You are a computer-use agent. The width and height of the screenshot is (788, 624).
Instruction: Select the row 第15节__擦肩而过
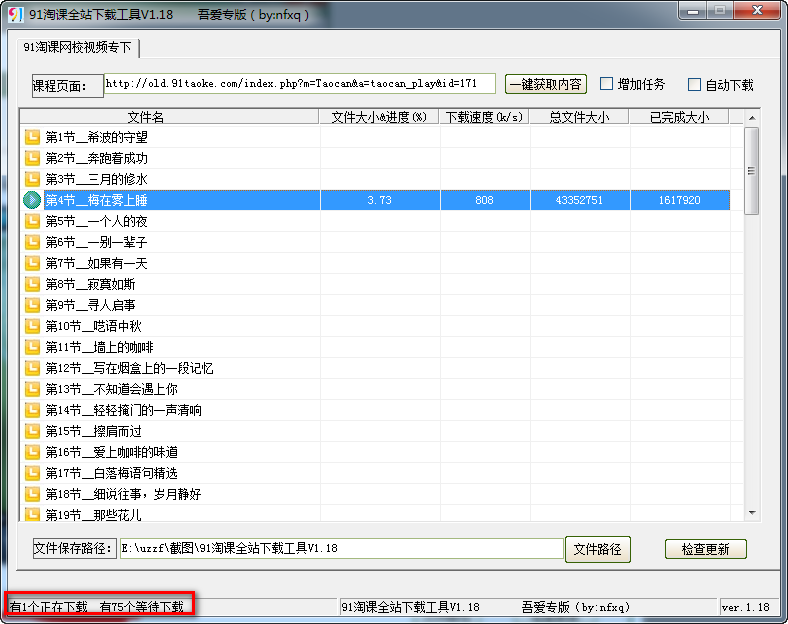tap(375, 431)
